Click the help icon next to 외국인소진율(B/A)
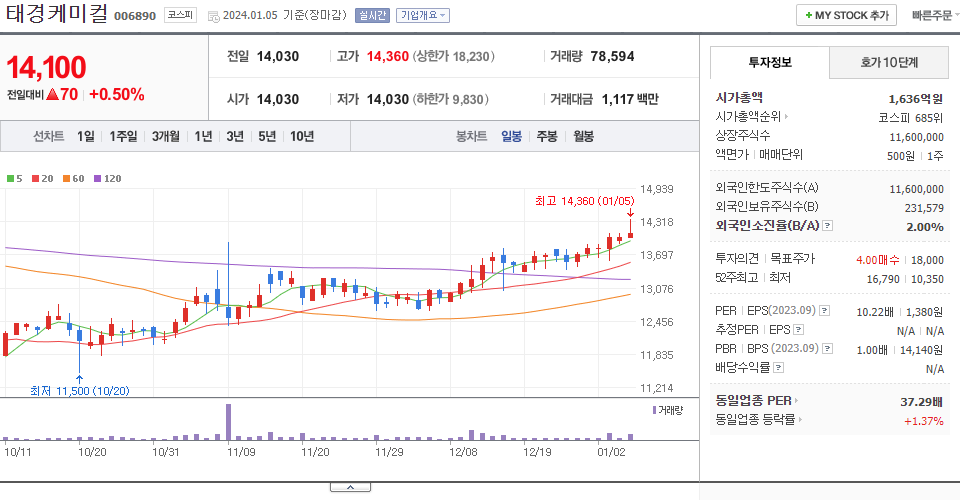The width and height of the screenshot is (960, 500). [x=827, y=226]
